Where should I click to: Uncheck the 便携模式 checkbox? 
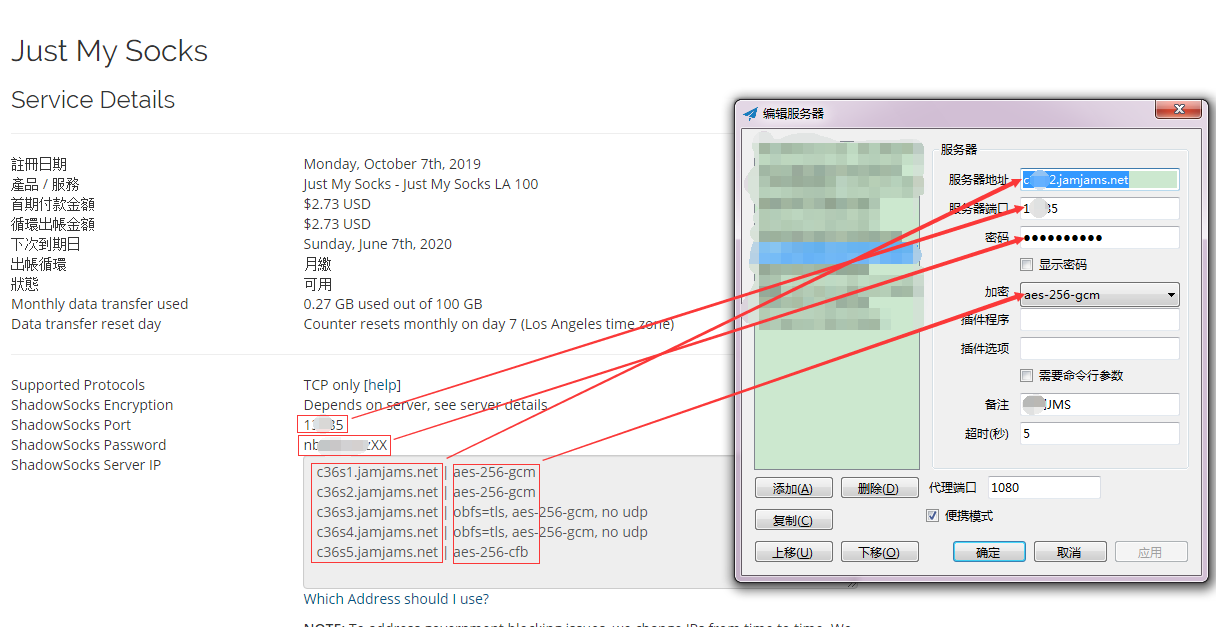(933, 516)
